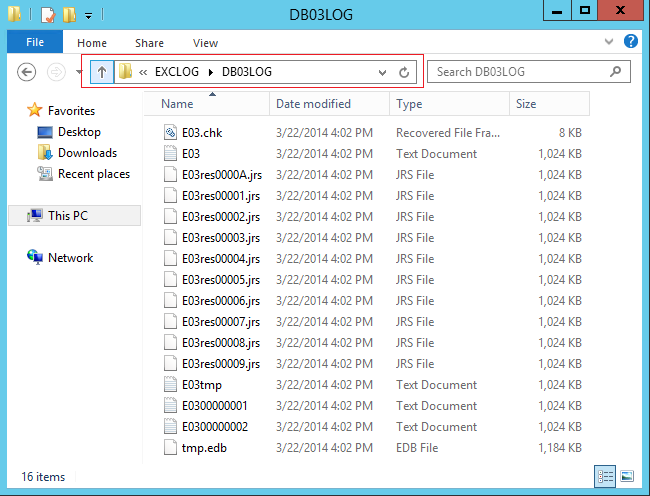Open the Customize Quick Access Toolbar dropdown

(x=88, y=16)
